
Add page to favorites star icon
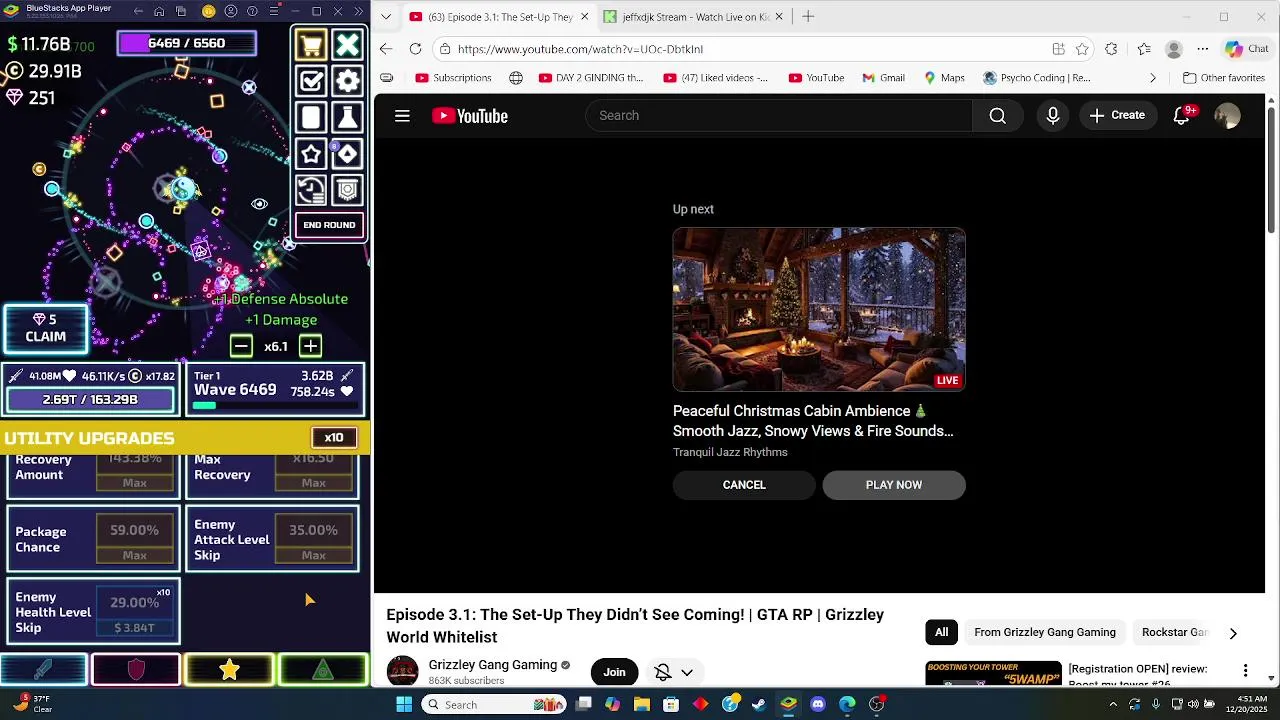coord(1082,49)
